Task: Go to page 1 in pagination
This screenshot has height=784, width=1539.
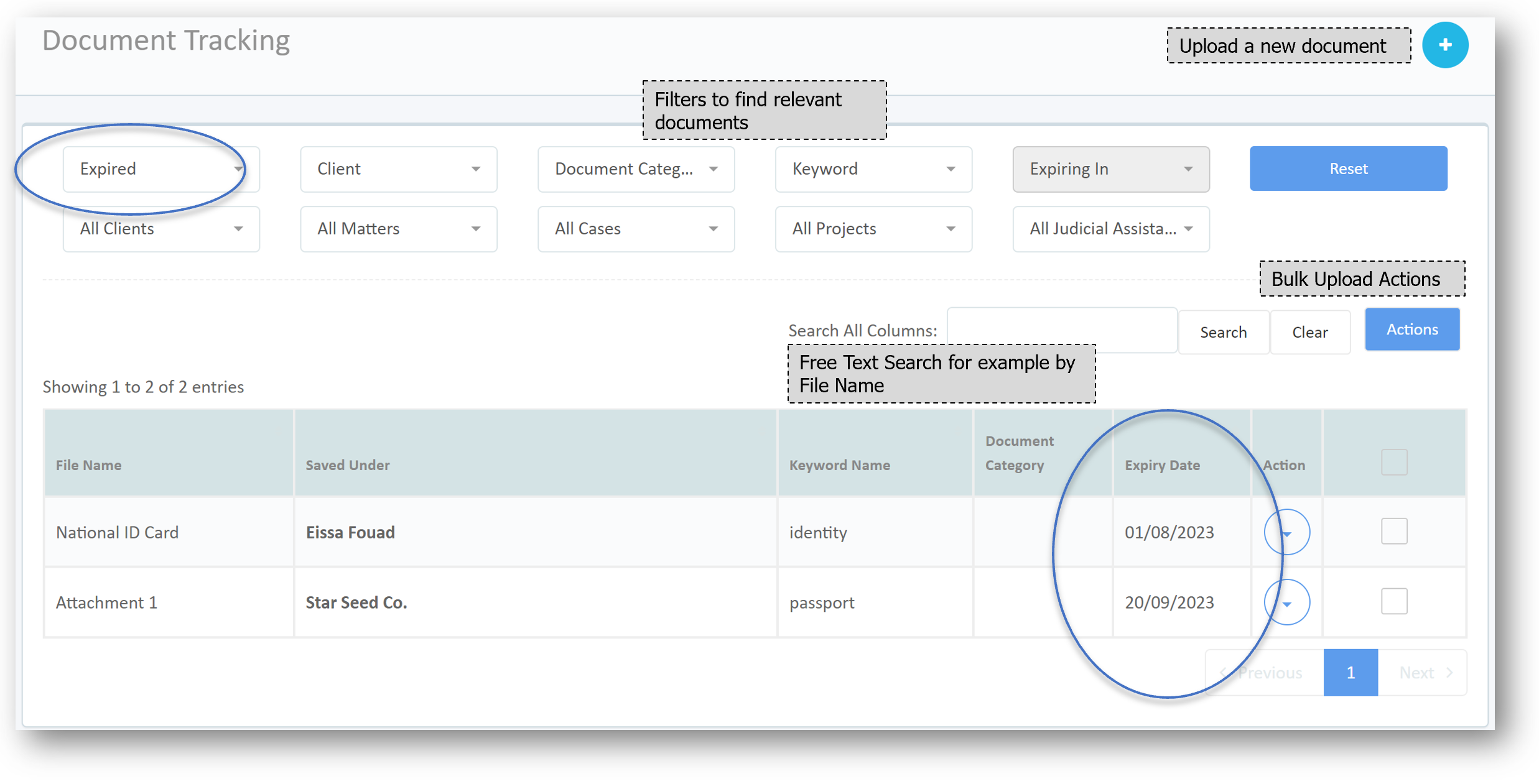Action: click(1350, 673)
